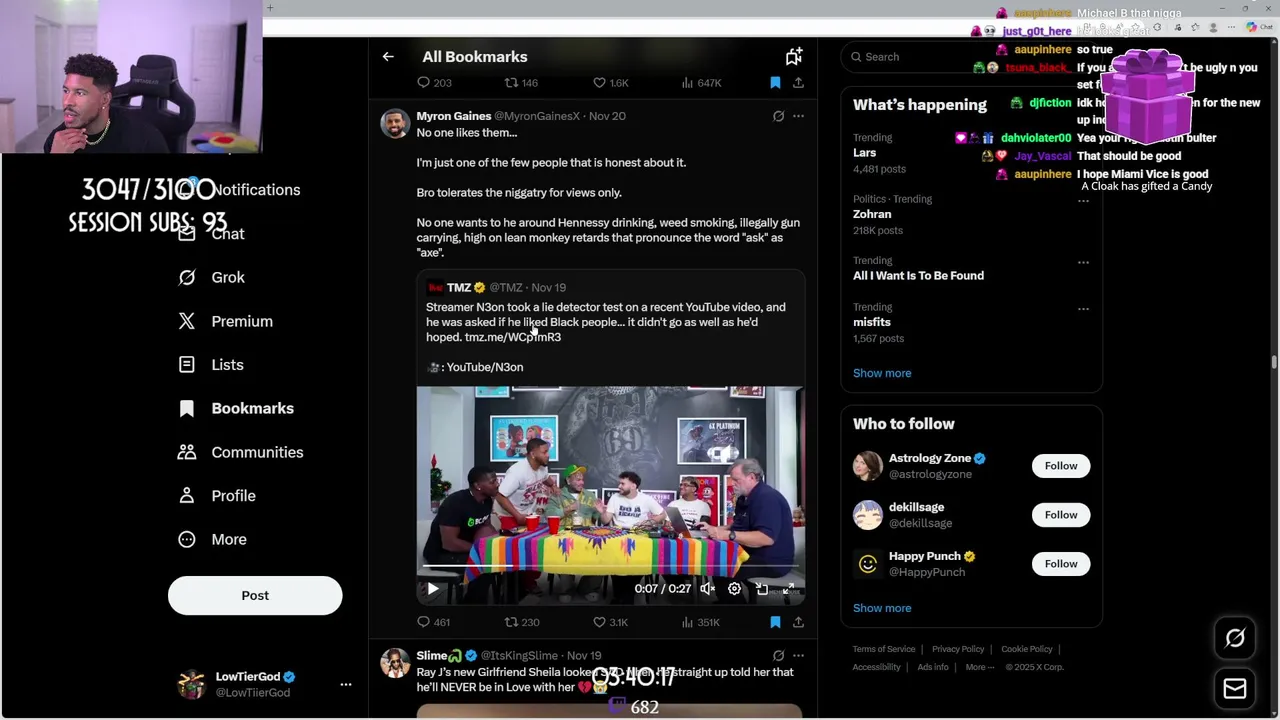
Task: Open Lists from the sidebar
Action: tap(211, 365)
